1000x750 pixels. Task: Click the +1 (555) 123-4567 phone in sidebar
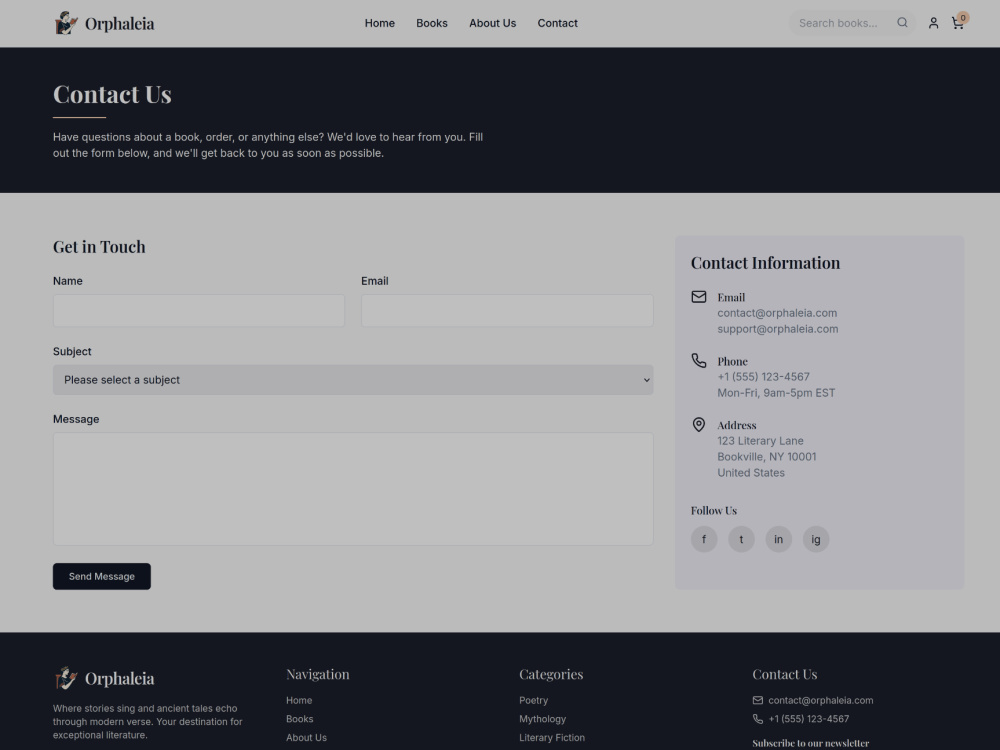[x=763, y=377]
